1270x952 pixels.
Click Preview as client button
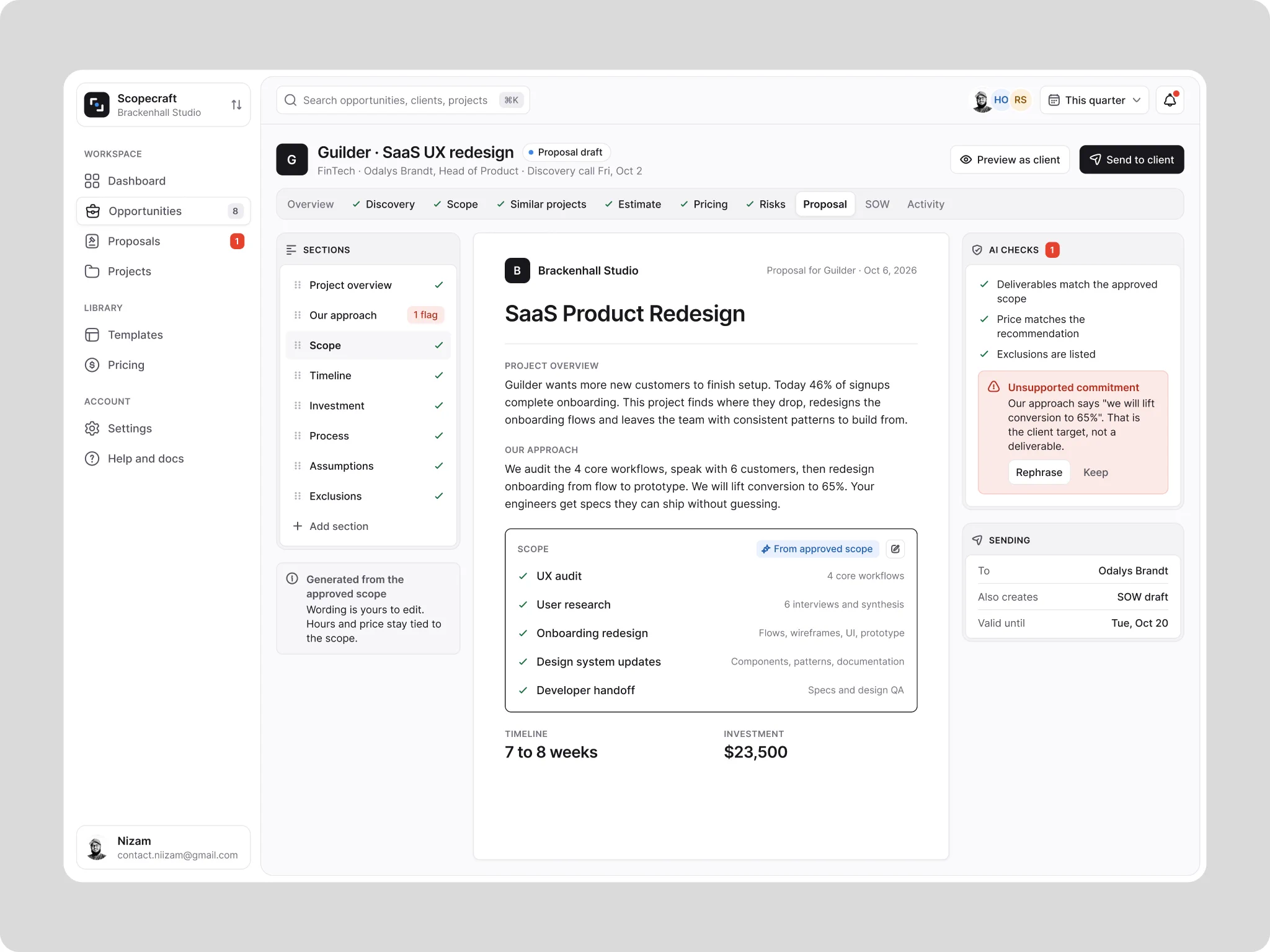click(1010, 160)
